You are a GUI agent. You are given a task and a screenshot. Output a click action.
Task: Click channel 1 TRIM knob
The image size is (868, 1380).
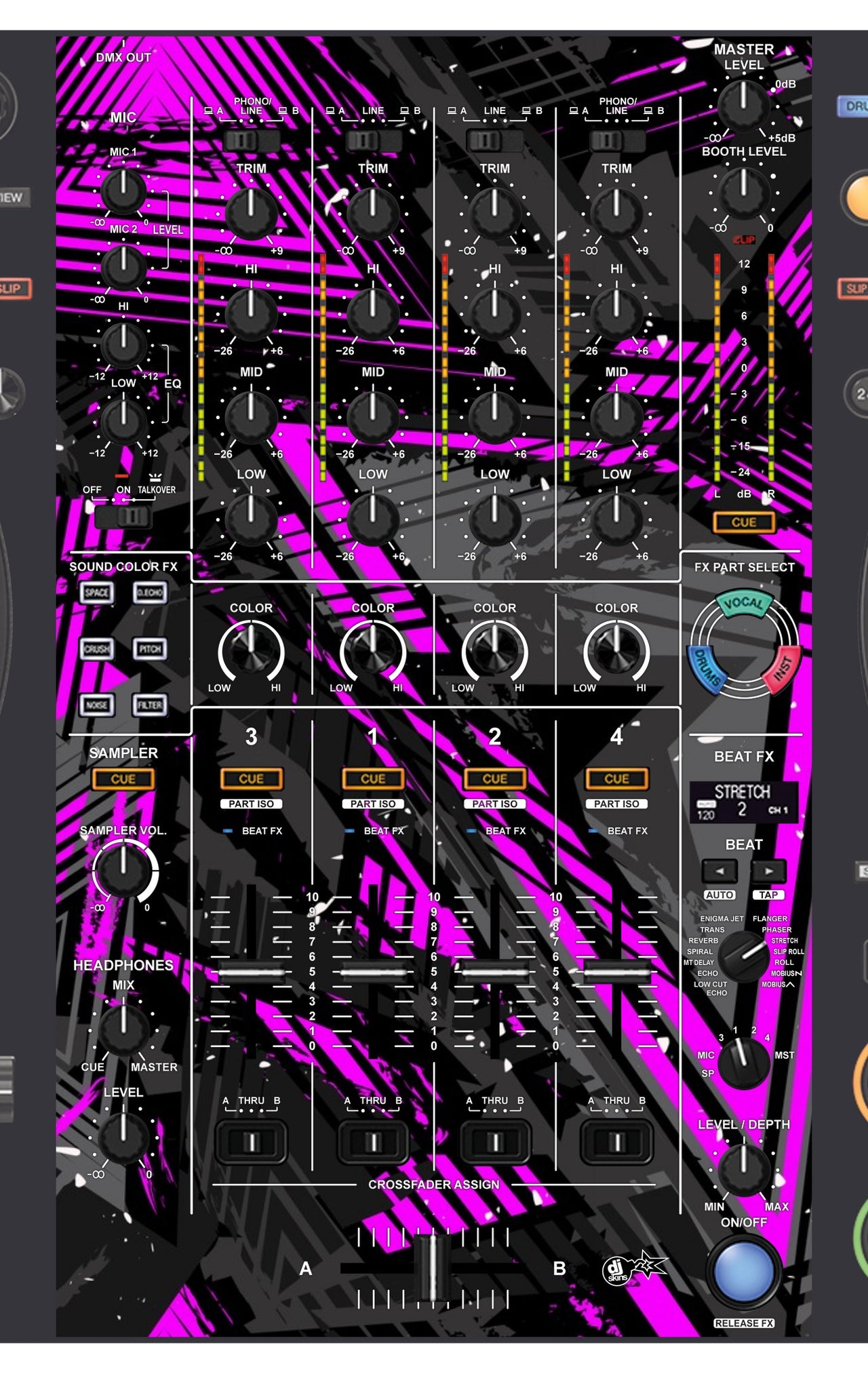[x=373, y=214]
